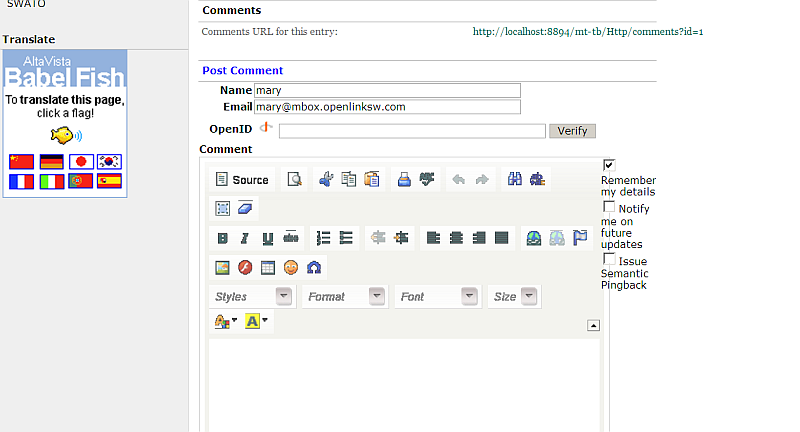This screenshot has height=432, width=800.
Task: Translate page using the French flag
Action: click(21, 181)
